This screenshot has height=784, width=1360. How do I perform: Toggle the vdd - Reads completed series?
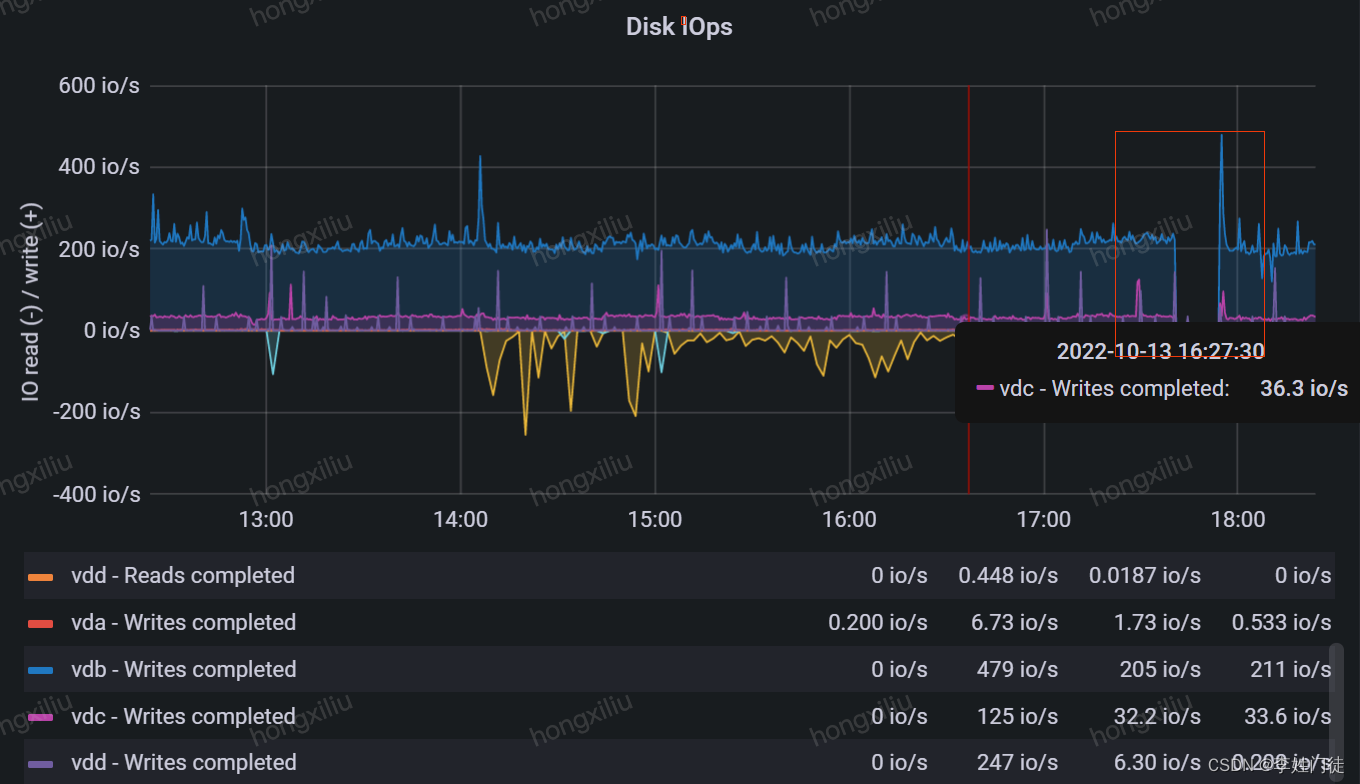183,576
